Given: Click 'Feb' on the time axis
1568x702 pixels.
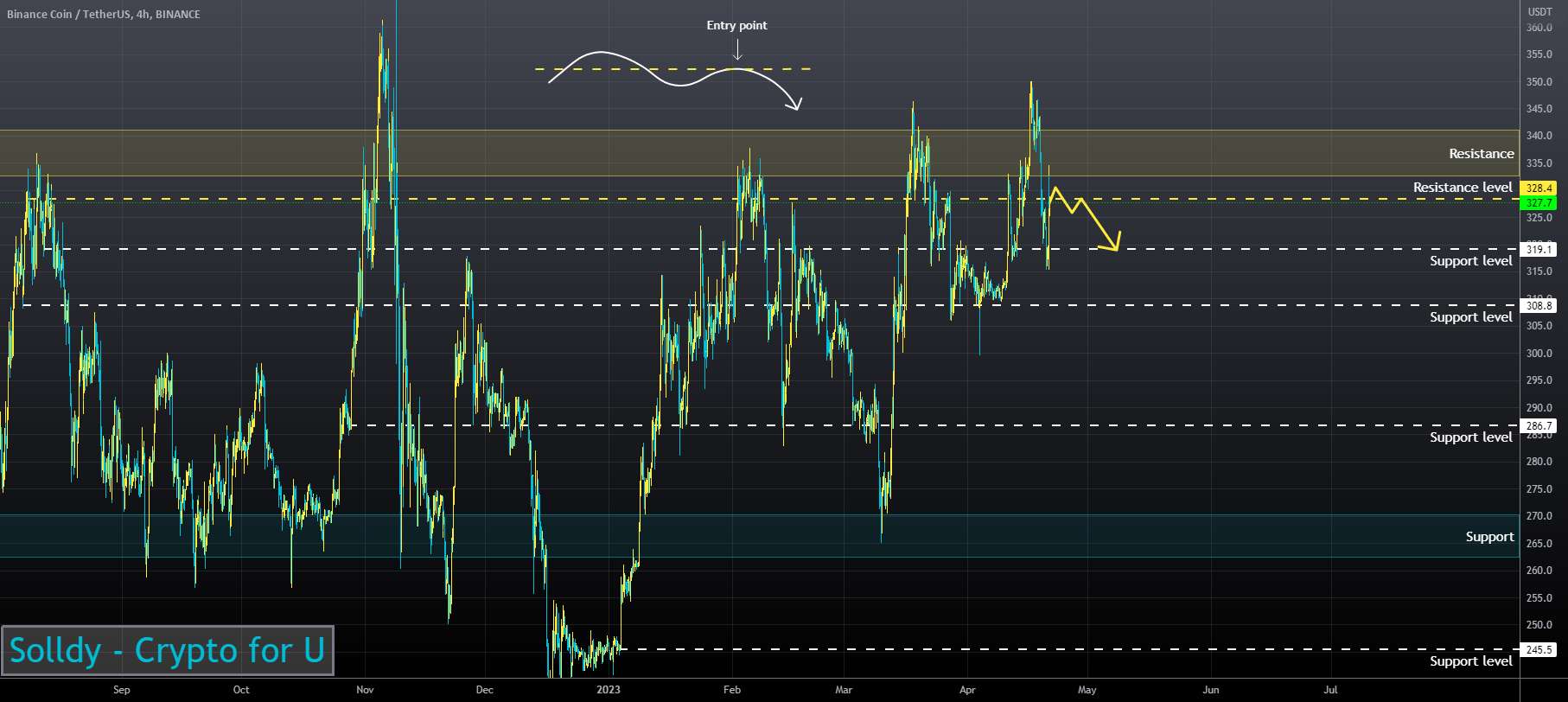Looking at the screenshot, I should [731, 690].
